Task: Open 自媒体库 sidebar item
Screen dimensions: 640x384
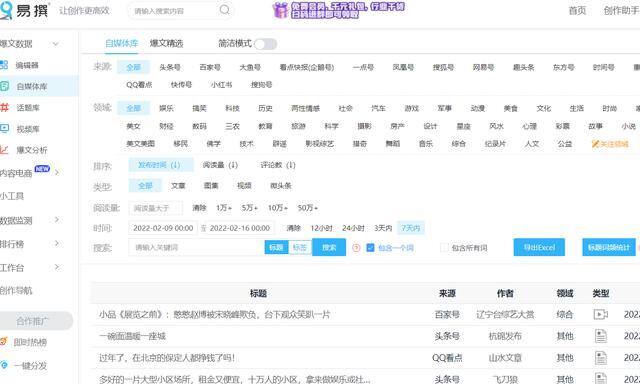Action: point(31,87)
